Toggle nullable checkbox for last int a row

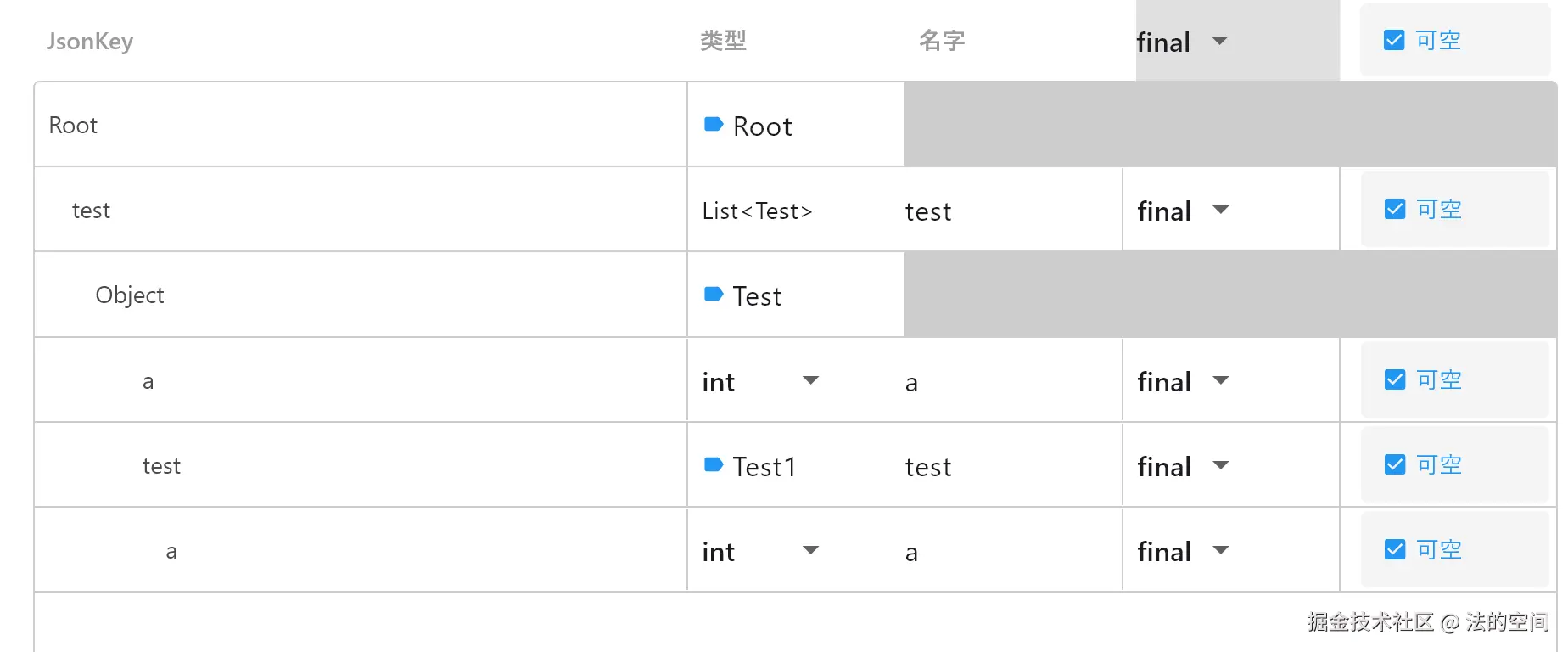[1394, 549]
